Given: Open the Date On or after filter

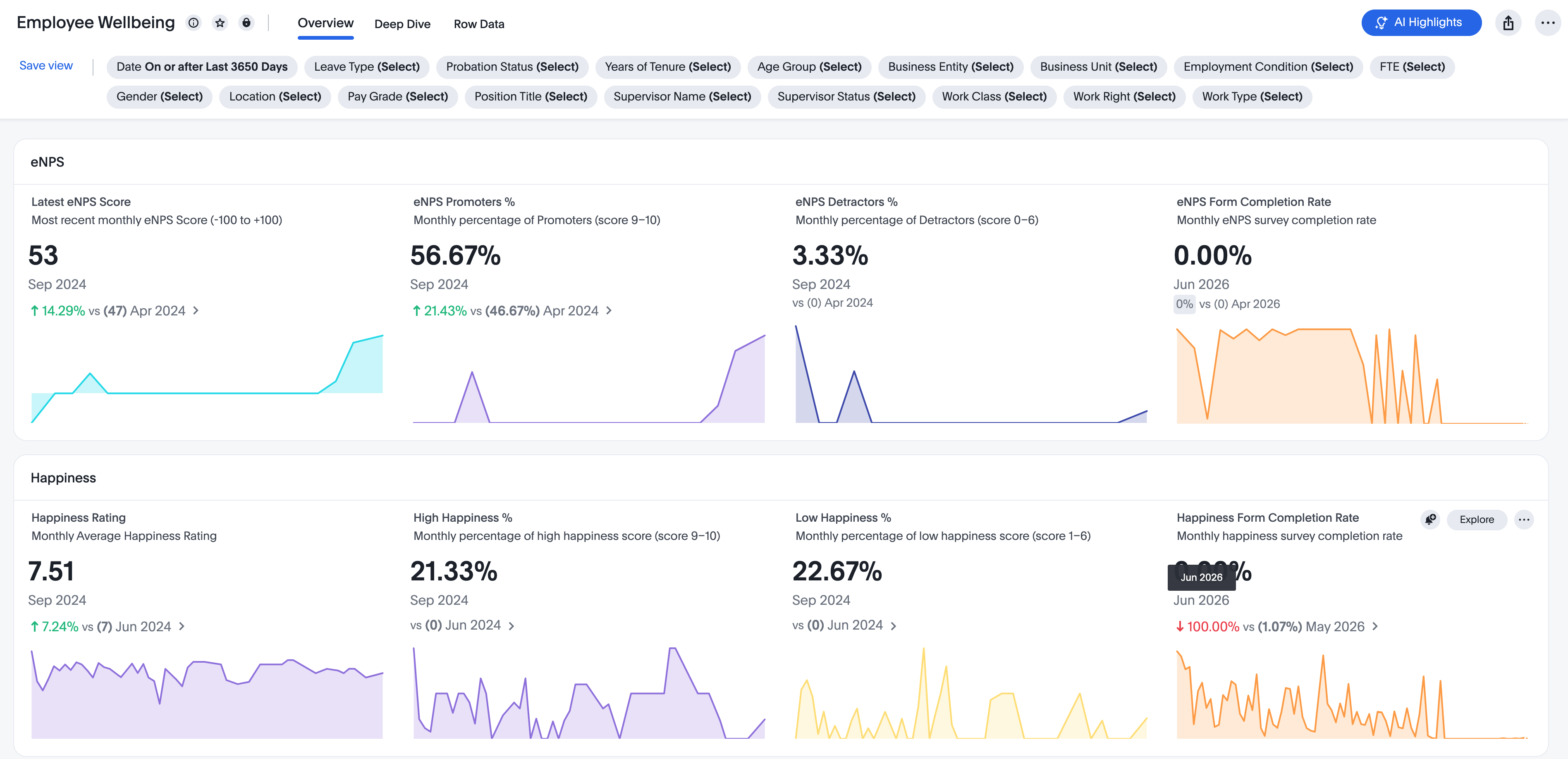Looking at the screenshot, I should coord(202,67).
